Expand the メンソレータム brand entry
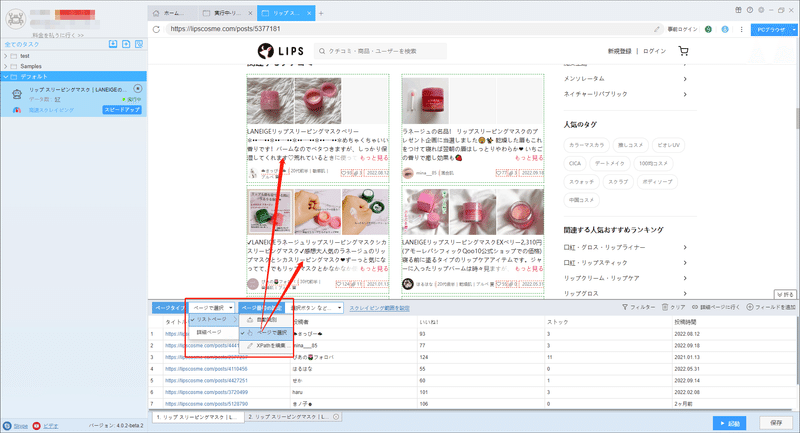 (685, 79)
